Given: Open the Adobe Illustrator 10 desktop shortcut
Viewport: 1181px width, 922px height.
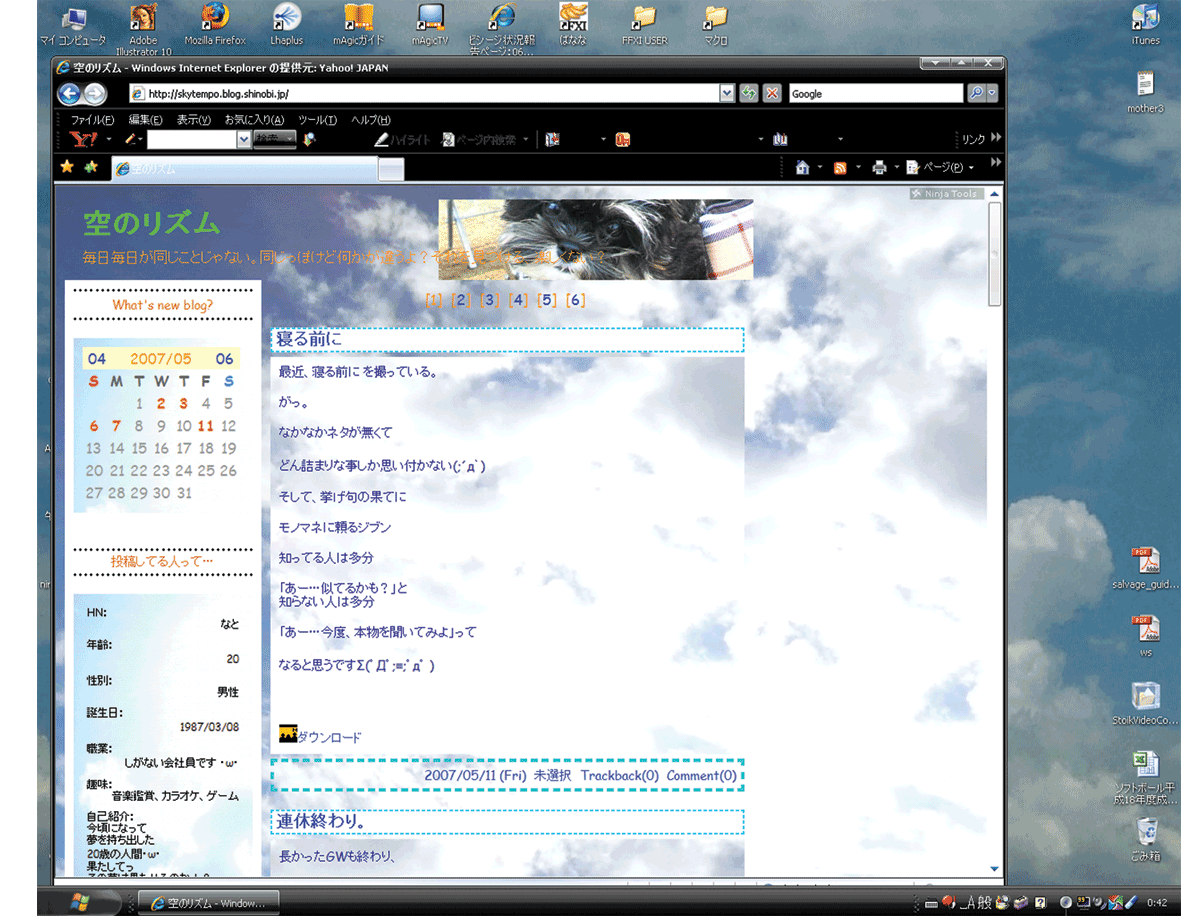Looking at the screenshot, I should (143, 29).
